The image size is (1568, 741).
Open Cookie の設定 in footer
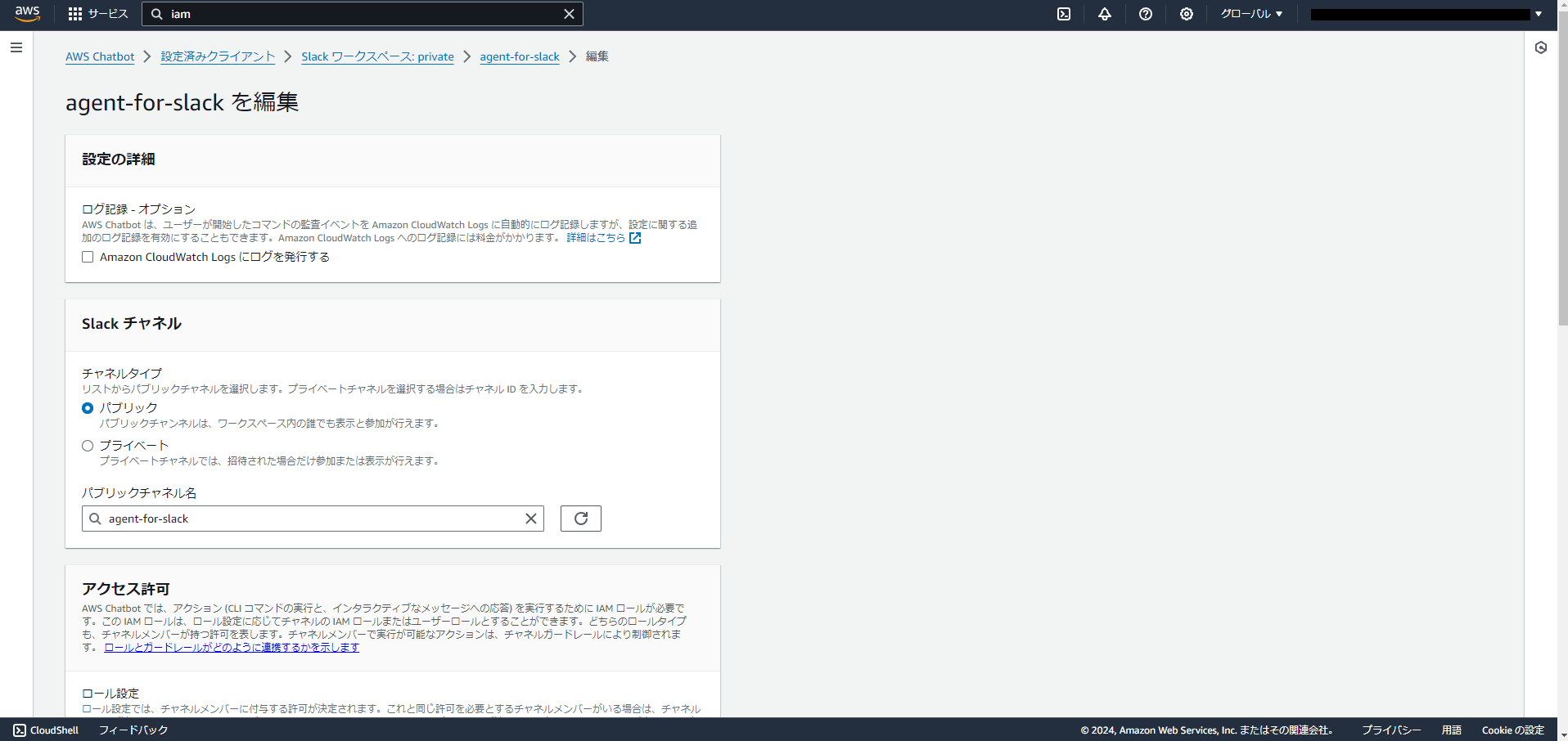(x=1512, y=730)
